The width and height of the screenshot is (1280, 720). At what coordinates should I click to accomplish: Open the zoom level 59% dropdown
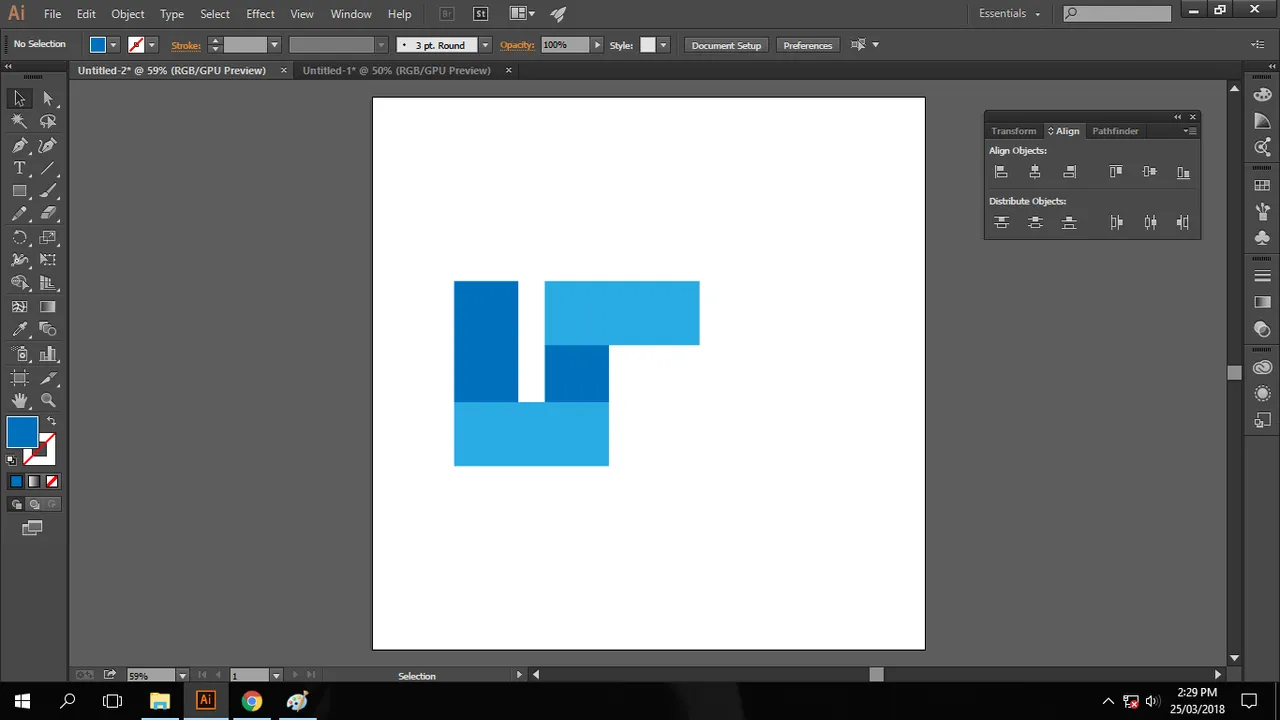[x=182, y=676]
